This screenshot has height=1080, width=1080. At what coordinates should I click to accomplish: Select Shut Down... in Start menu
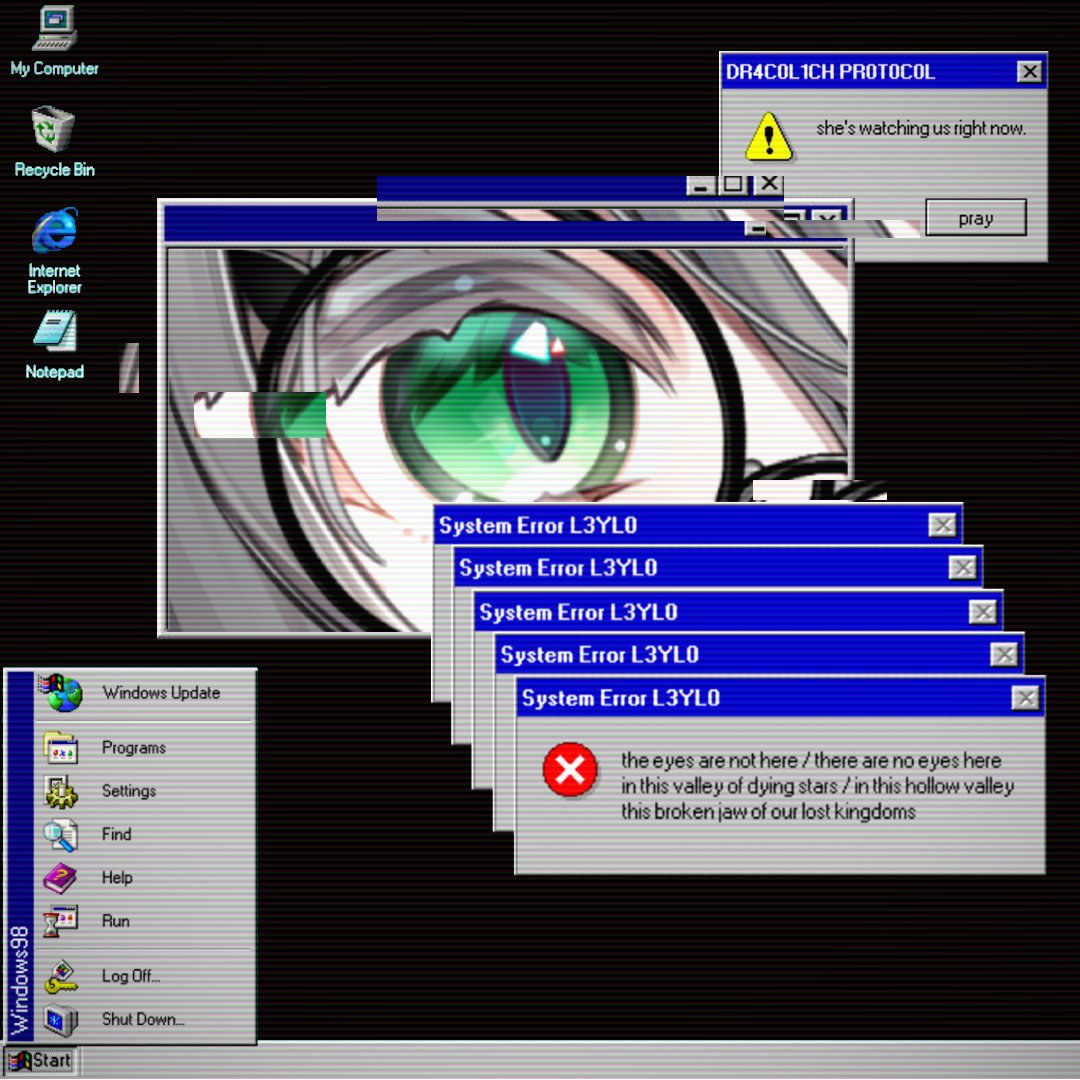(x=146, y=1020)
